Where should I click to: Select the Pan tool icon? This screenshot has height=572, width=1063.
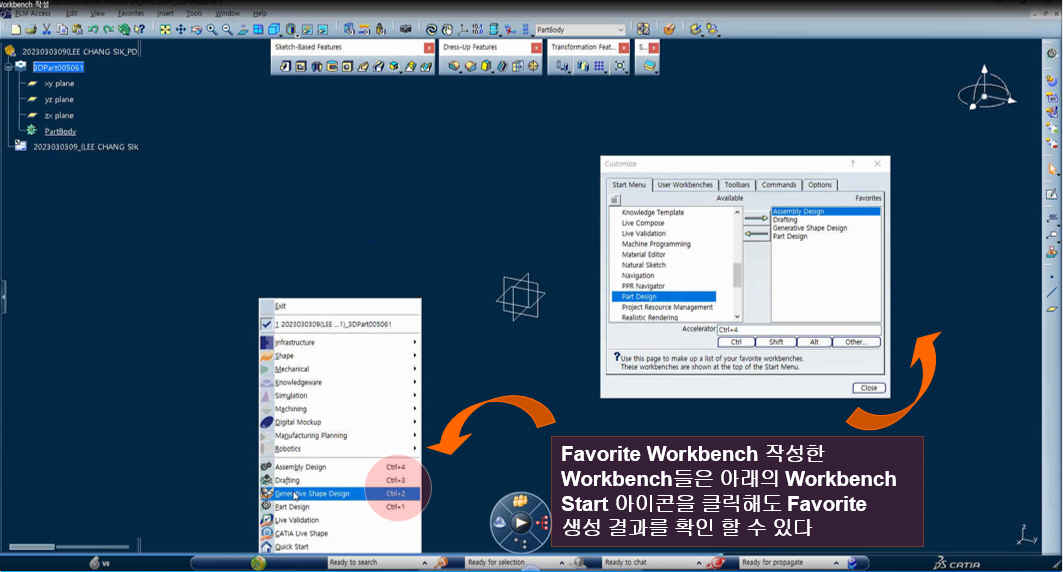(180, 29)
